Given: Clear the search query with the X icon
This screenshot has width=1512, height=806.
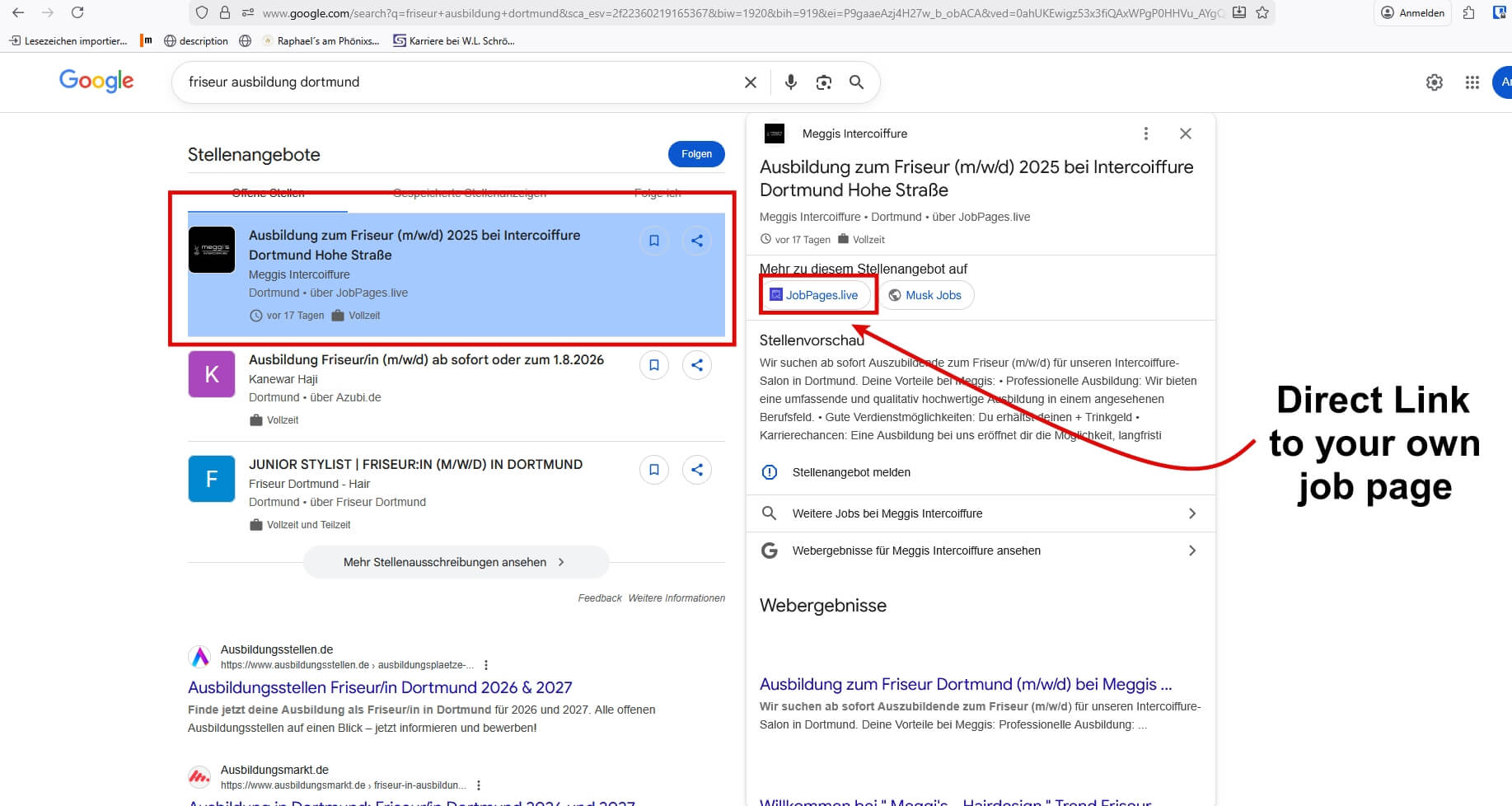Looking at the screenshot, I should (x=750, y=82).
